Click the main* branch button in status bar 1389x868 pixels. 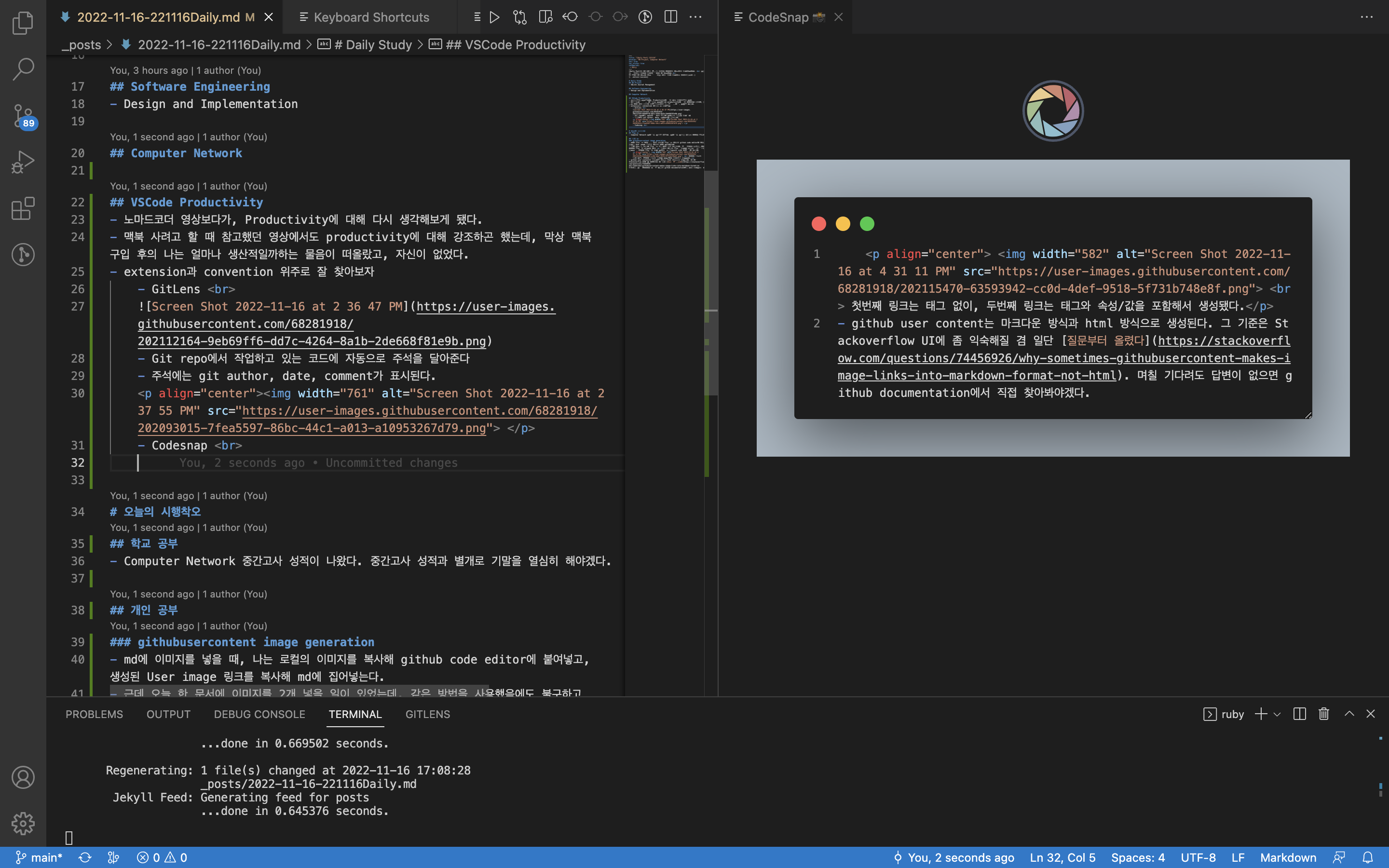tap(39, 857)
